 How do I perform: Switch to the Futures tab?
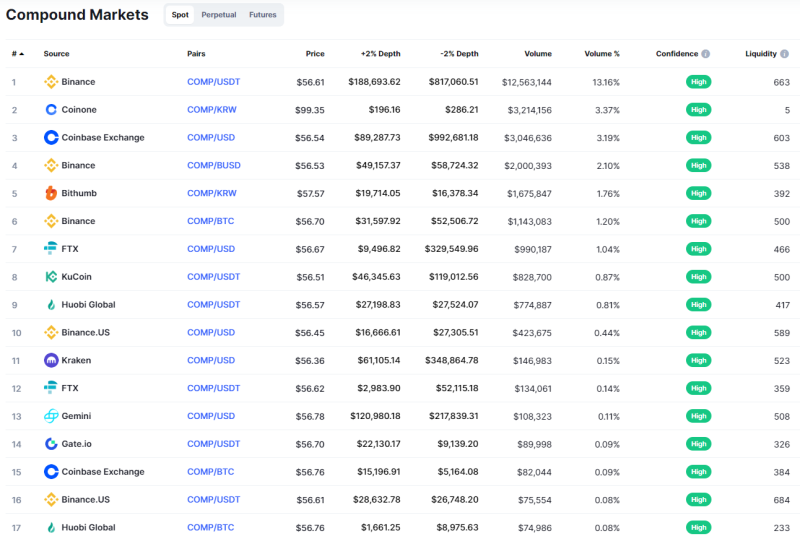tap(263, 15)
